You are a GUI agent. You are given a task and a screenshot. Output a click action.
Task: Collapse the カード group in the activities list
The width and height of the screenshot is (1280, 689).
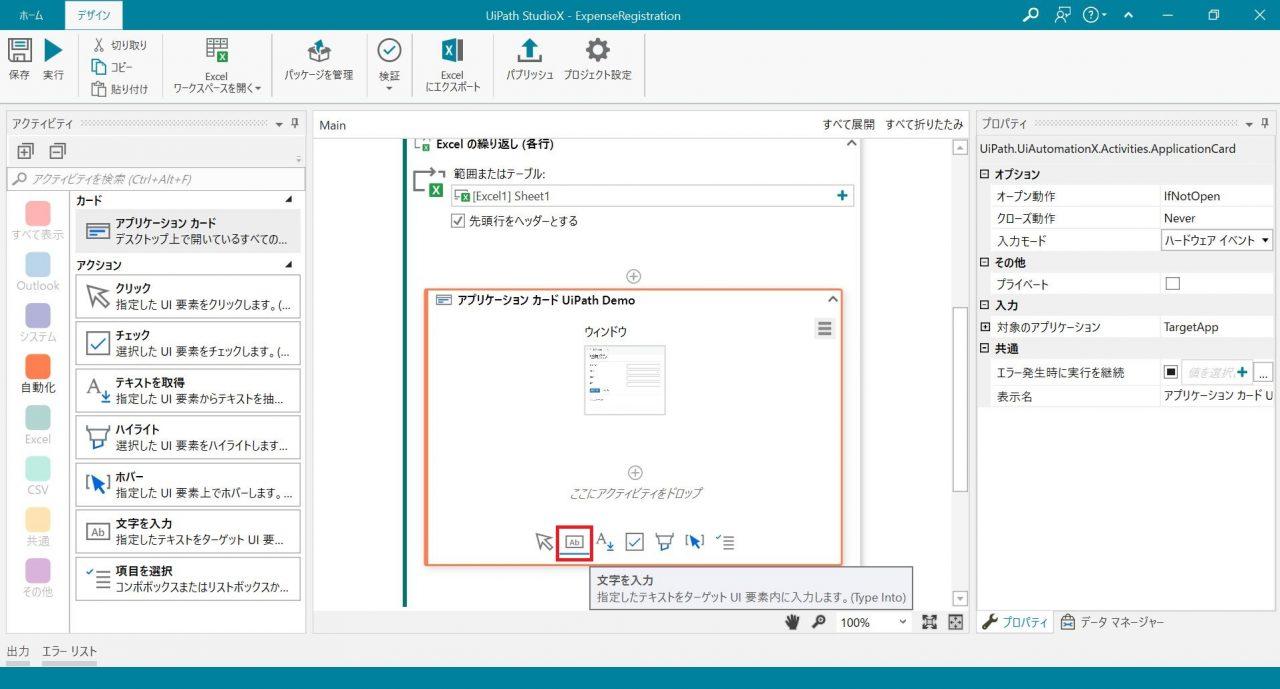click(x=289, y=200)
